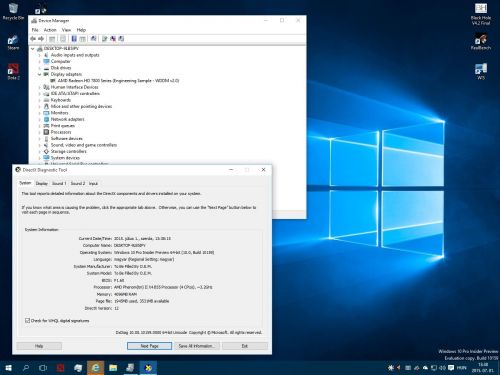Collapse the DESKTOP root node

(x=33, y=49)
